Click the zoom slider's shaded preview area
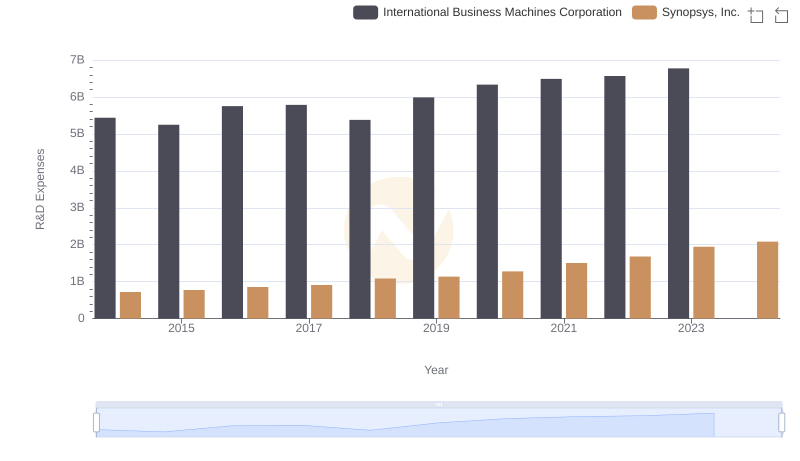800x461 pixels. pos(439,423)
